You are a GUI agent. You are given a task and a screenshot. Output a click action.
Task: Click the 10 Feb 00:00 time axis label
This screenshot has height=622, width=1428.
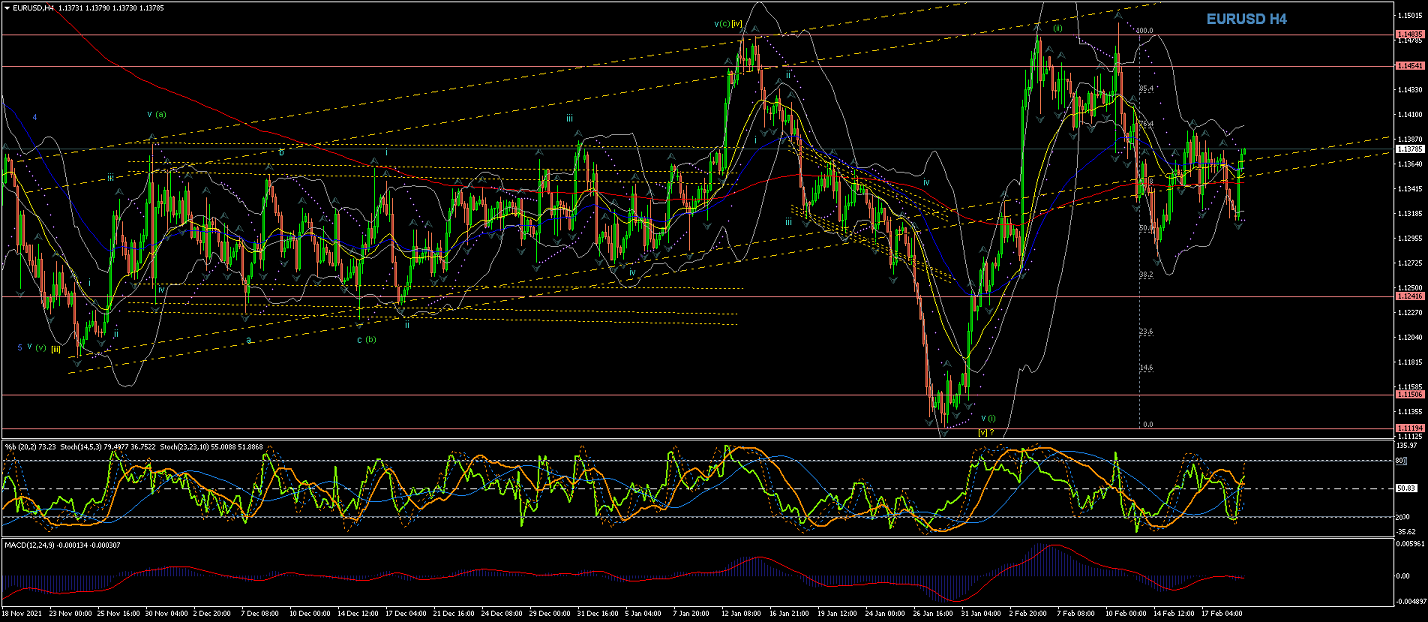click(x=1124, y=613)
